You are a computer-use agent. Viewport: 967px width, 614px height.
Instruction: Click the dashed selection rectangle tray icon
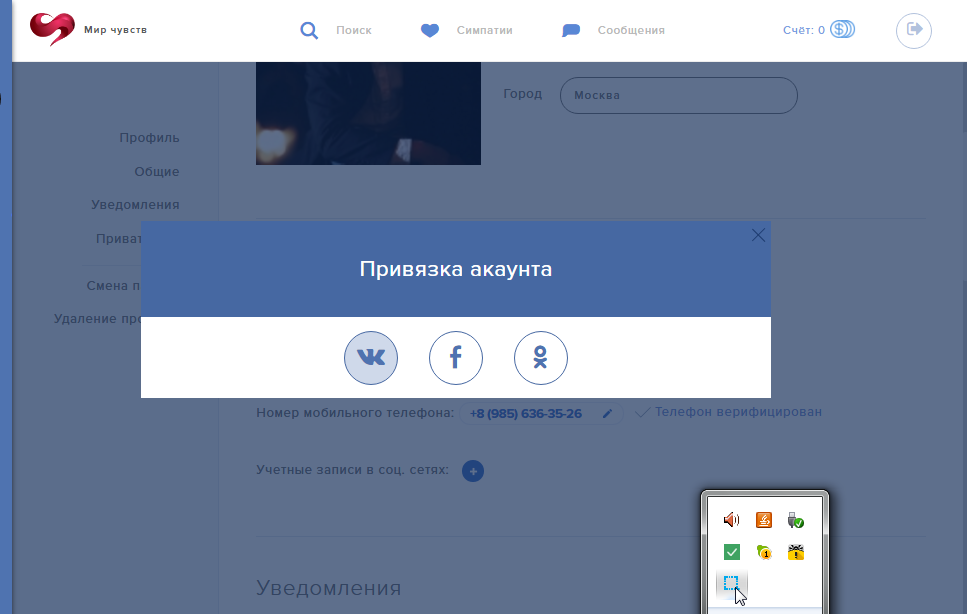click(x=731, y=583)
